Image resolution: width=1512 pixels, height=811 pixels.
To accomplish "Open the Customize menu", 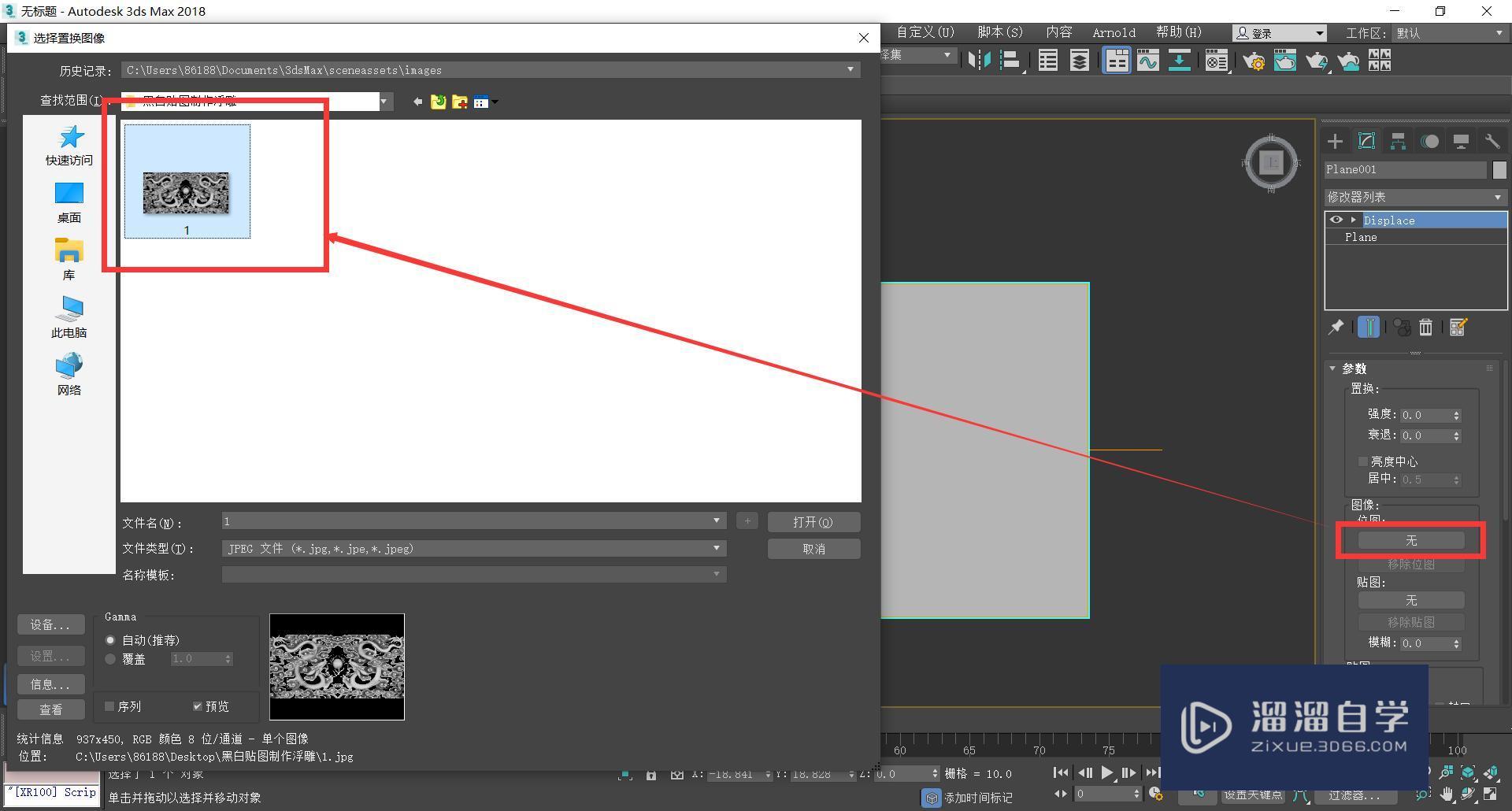I will [925, 32].
